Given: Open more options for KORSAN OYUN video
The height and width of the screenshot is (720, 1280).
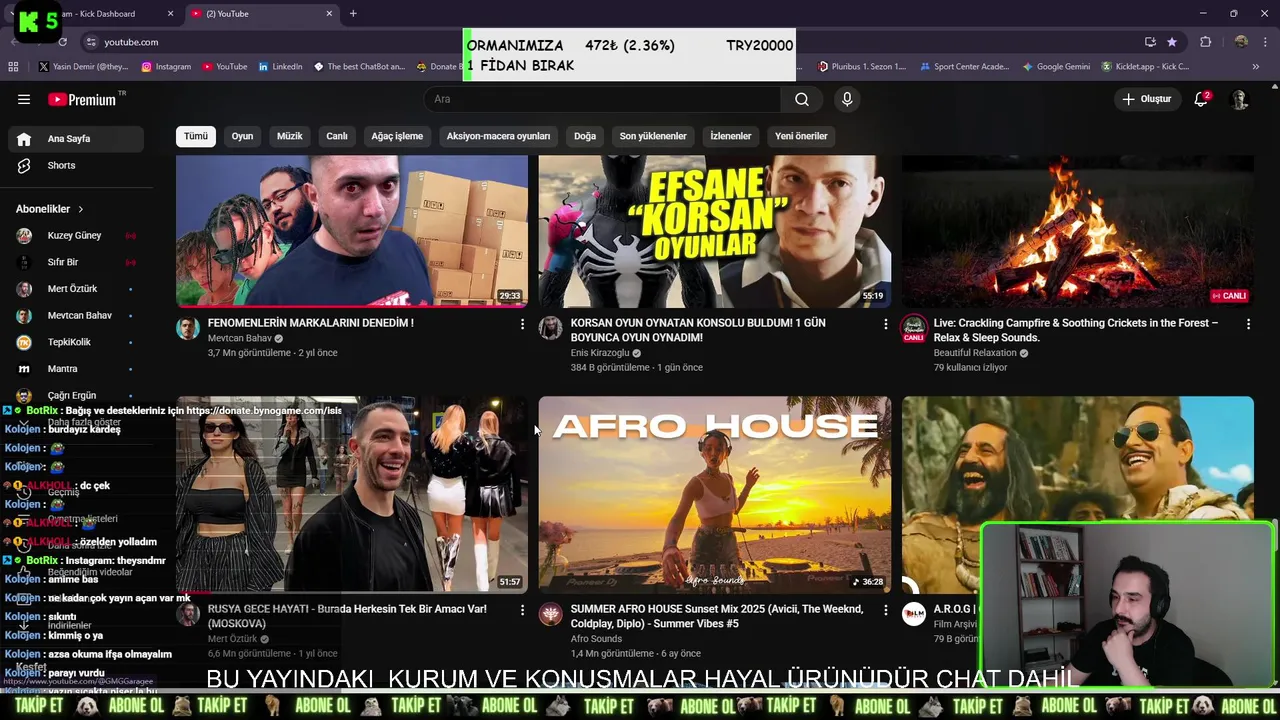Looking at the screenshot, I should click(885, 324).
